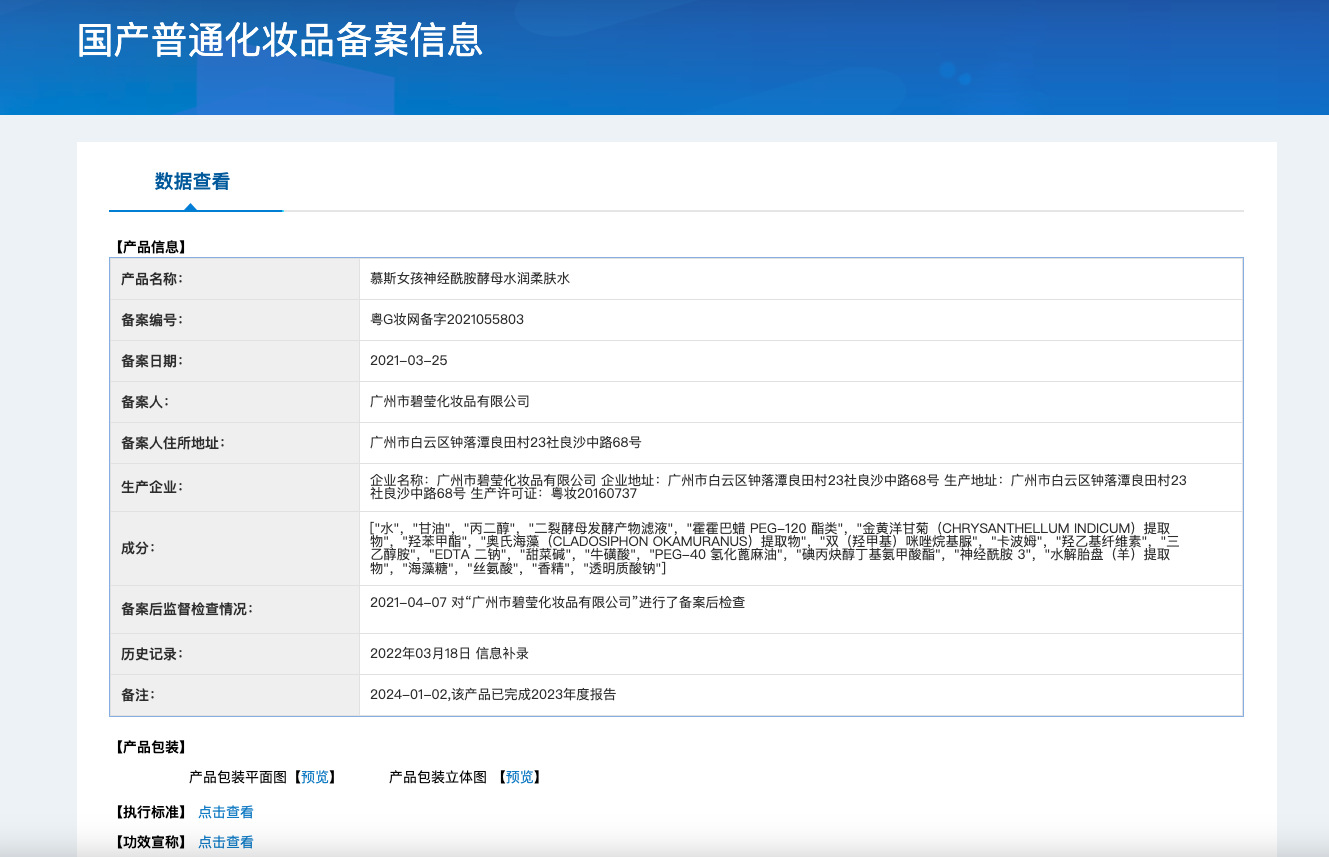Click the 产品名称 row label
This screenshot has height=857, width=1329.
[152, 279]
